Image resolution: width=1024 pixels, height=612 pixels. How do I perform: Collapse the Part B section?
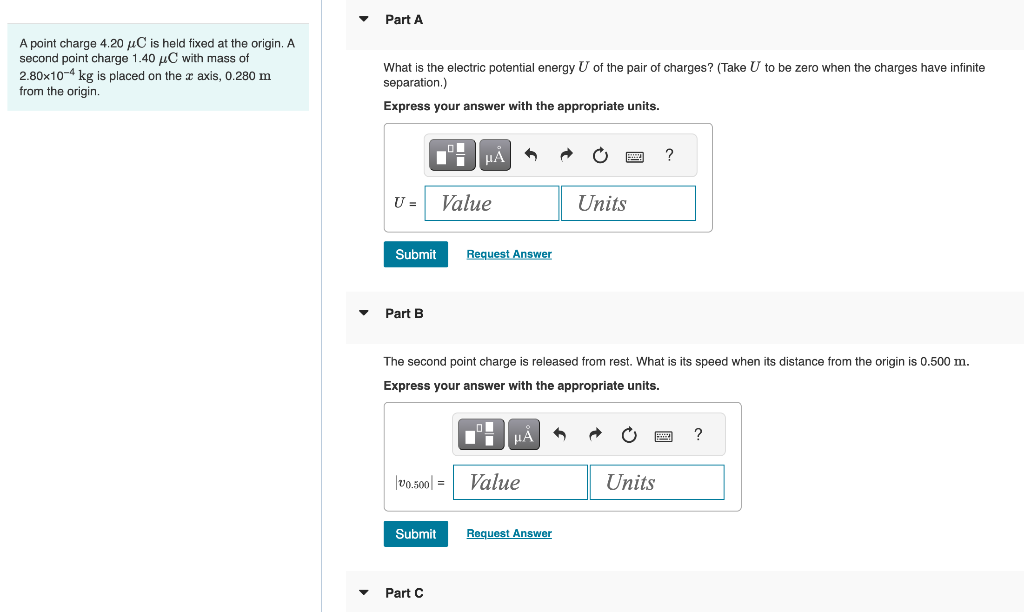pyautogui.click(x=364, y=313)
